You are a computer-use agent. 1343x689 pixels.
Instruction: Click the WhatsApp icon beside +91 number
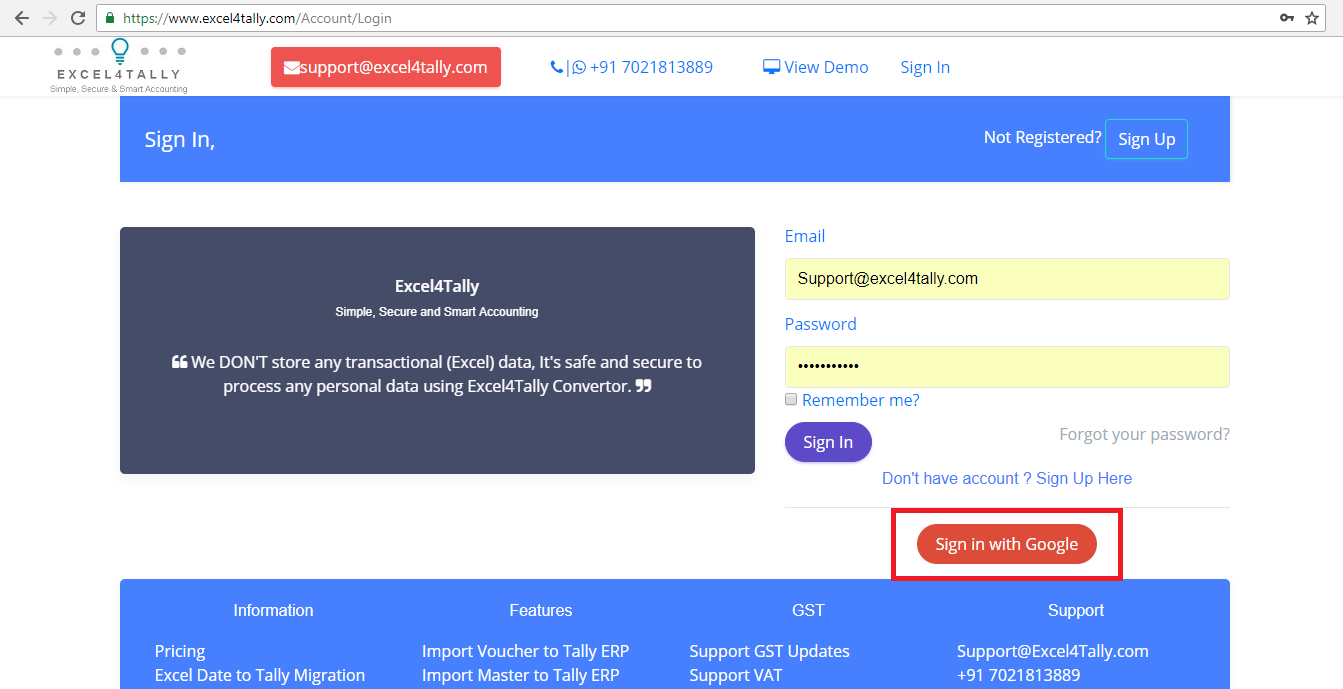(x=579, y=68)
